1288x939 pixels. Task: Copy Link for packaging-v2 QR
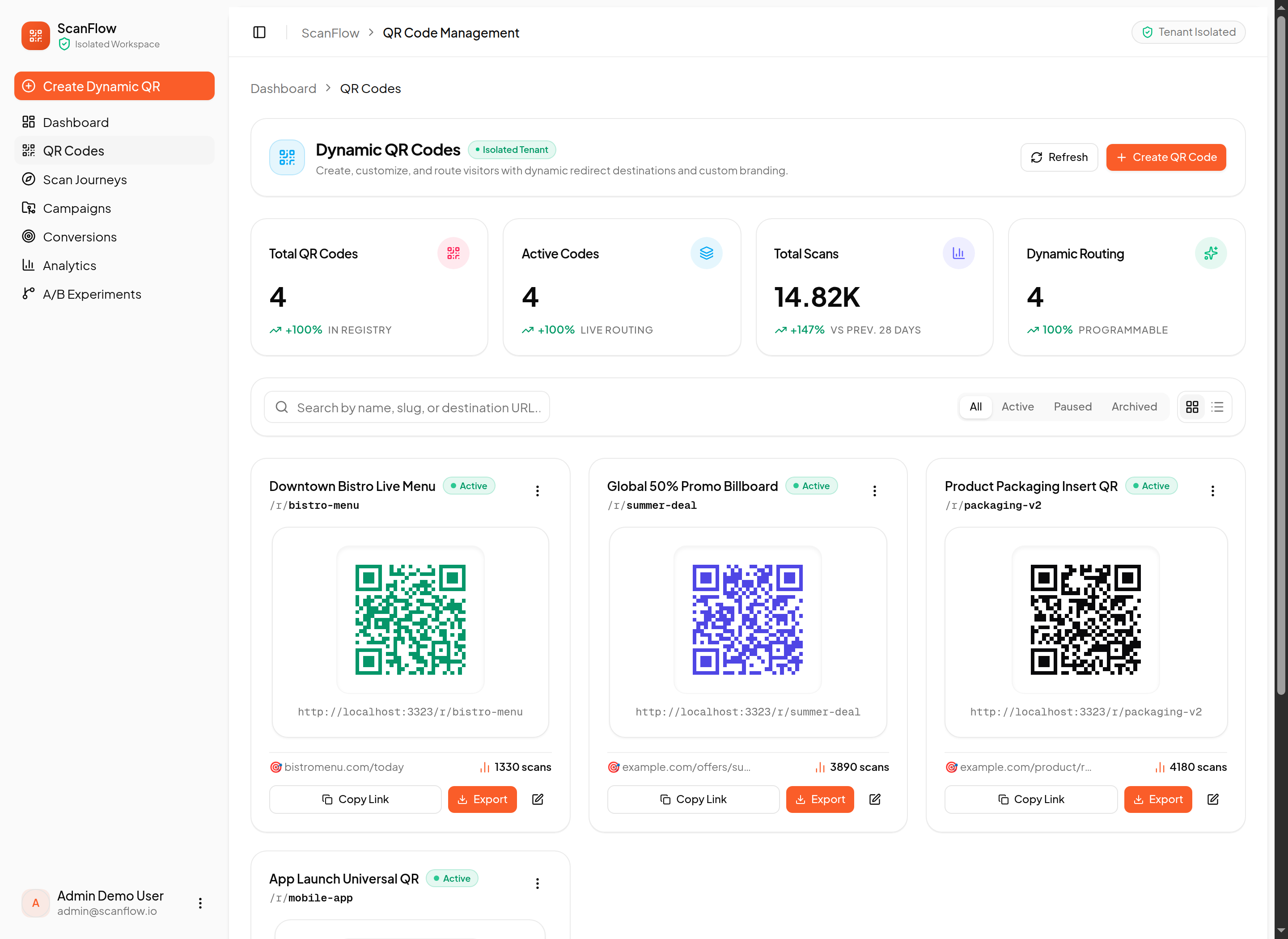pos(1030,800)
